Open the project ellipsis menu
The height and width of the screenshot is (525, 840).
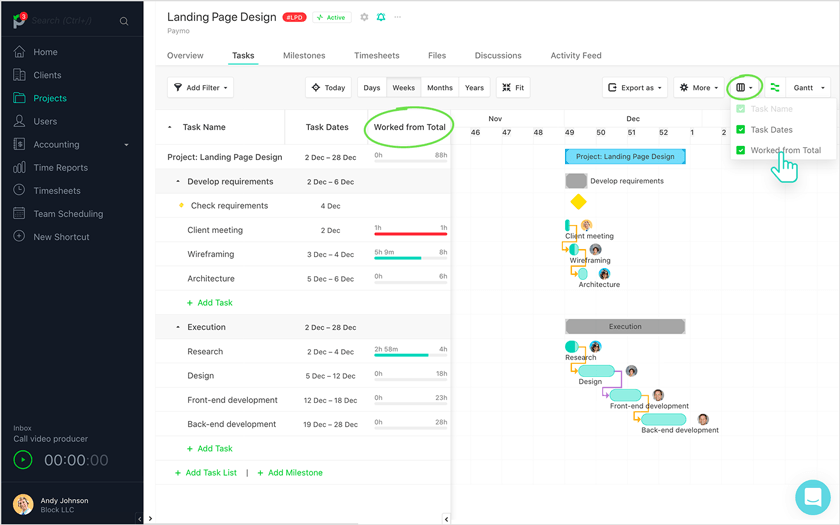(x=398, y=17)
